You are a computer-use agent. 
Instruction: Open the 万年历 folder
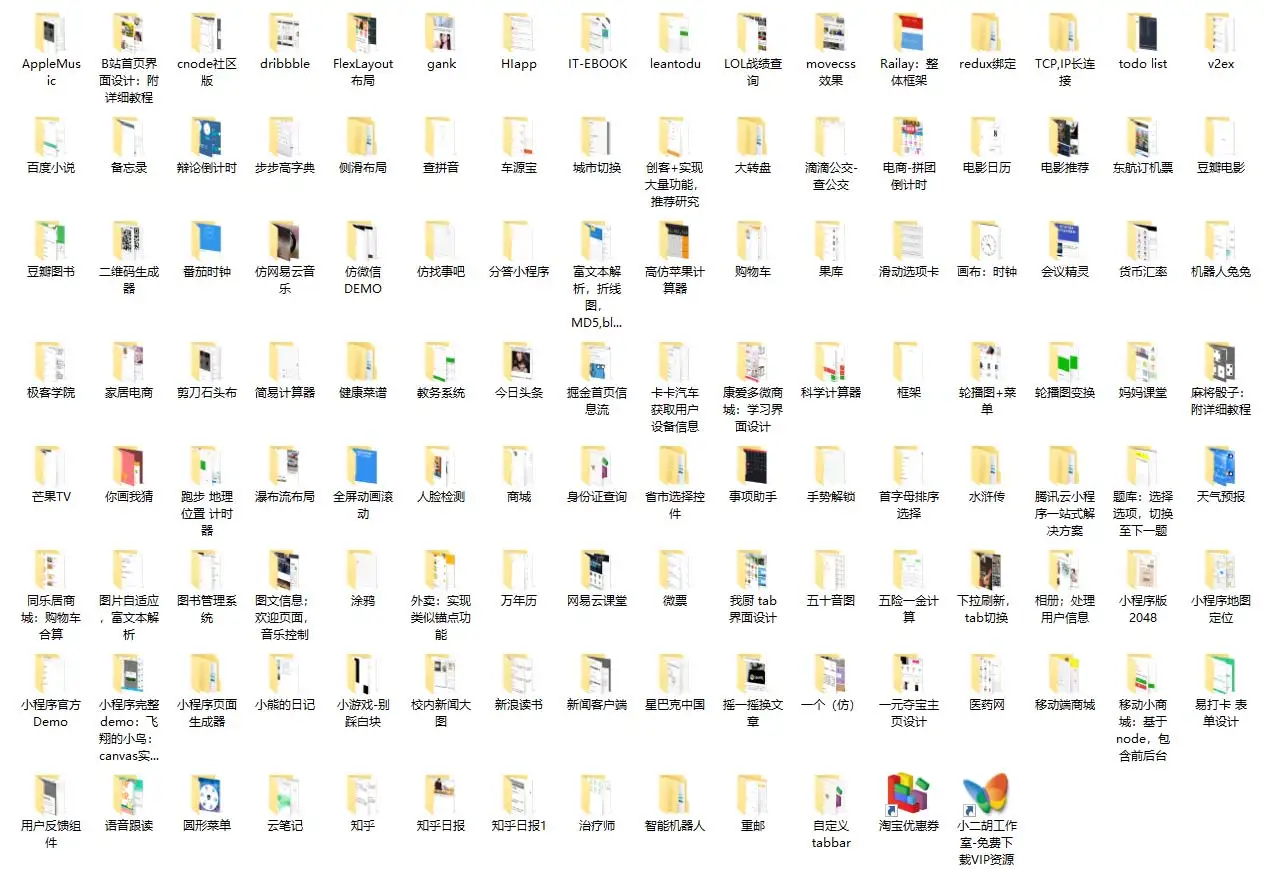coord(519,569)
